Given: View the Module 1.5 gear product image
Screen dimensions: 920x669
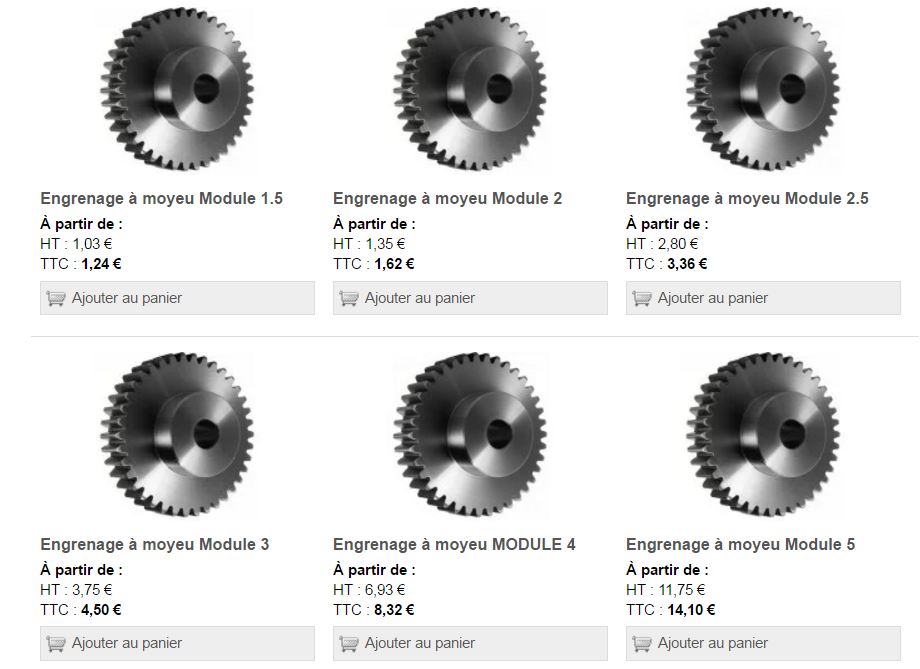Looking at the screenshot, I should point(177,89).
